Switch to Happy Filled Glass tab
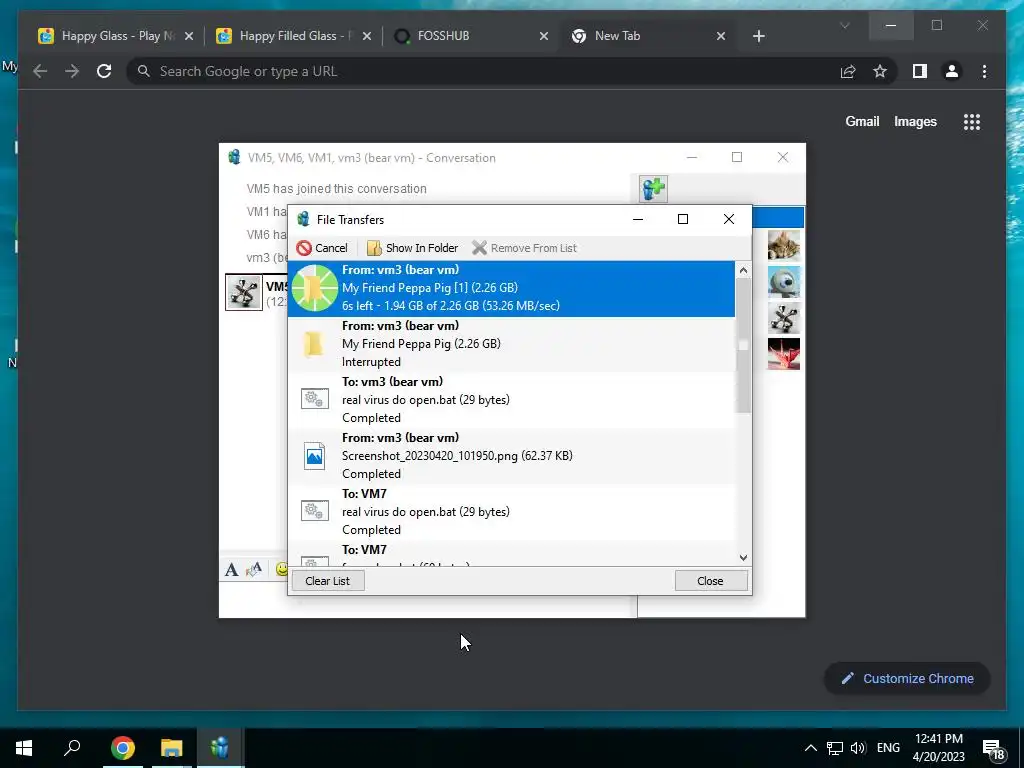 [x=294, y=36]
